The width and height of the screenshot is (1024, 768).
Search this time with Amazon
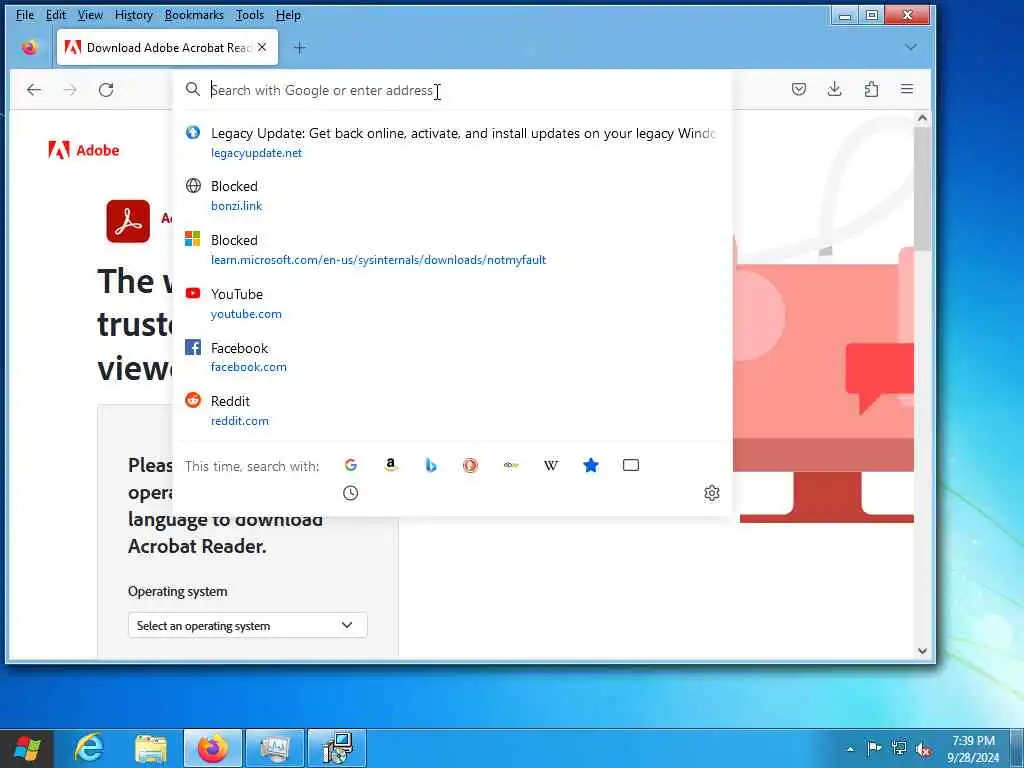[x=391, y=465]
